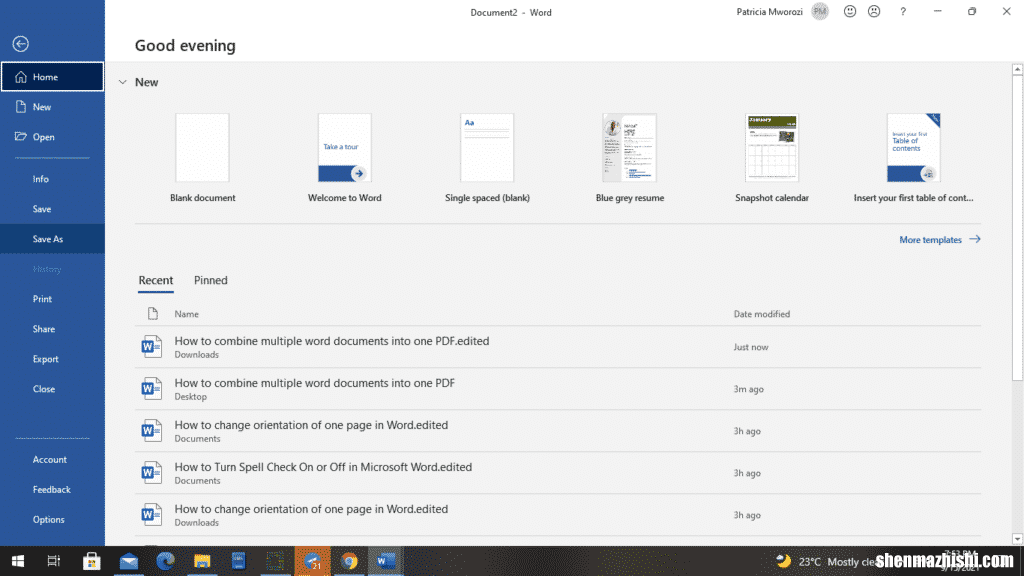Click the file type icon column header
The height and width of the screenshot is (576, 1024).
153,314
